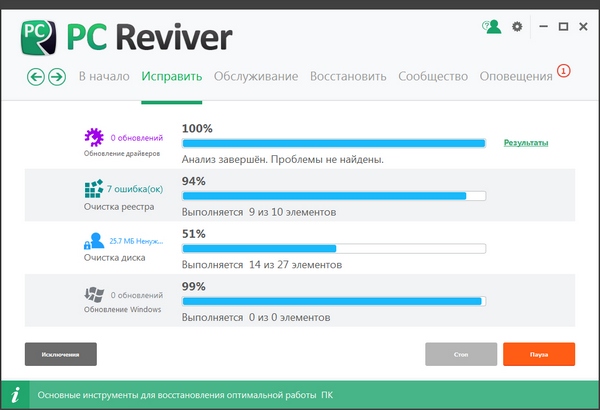600x410 pixels.
Task: Open the Сообщество tab
Action: click(433, 76)
